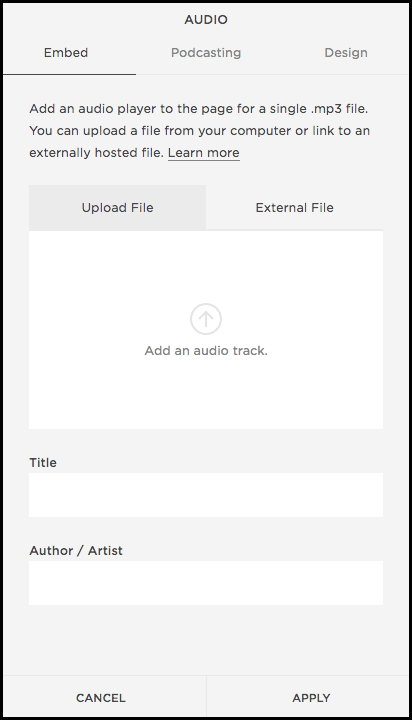Click the Author / Artist label
Viewport: 412px width, 720px height.
click(x=76, y=551)
